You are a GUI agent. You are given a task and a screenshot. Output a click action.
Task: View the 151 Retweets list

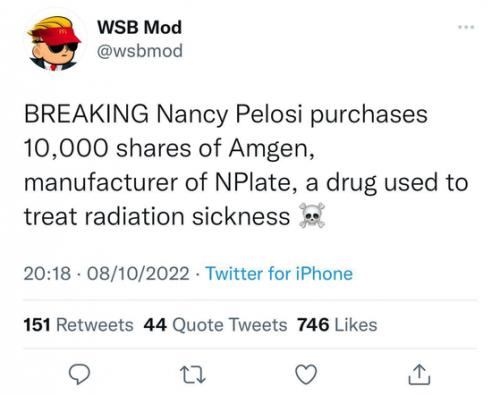coord(78,325)
